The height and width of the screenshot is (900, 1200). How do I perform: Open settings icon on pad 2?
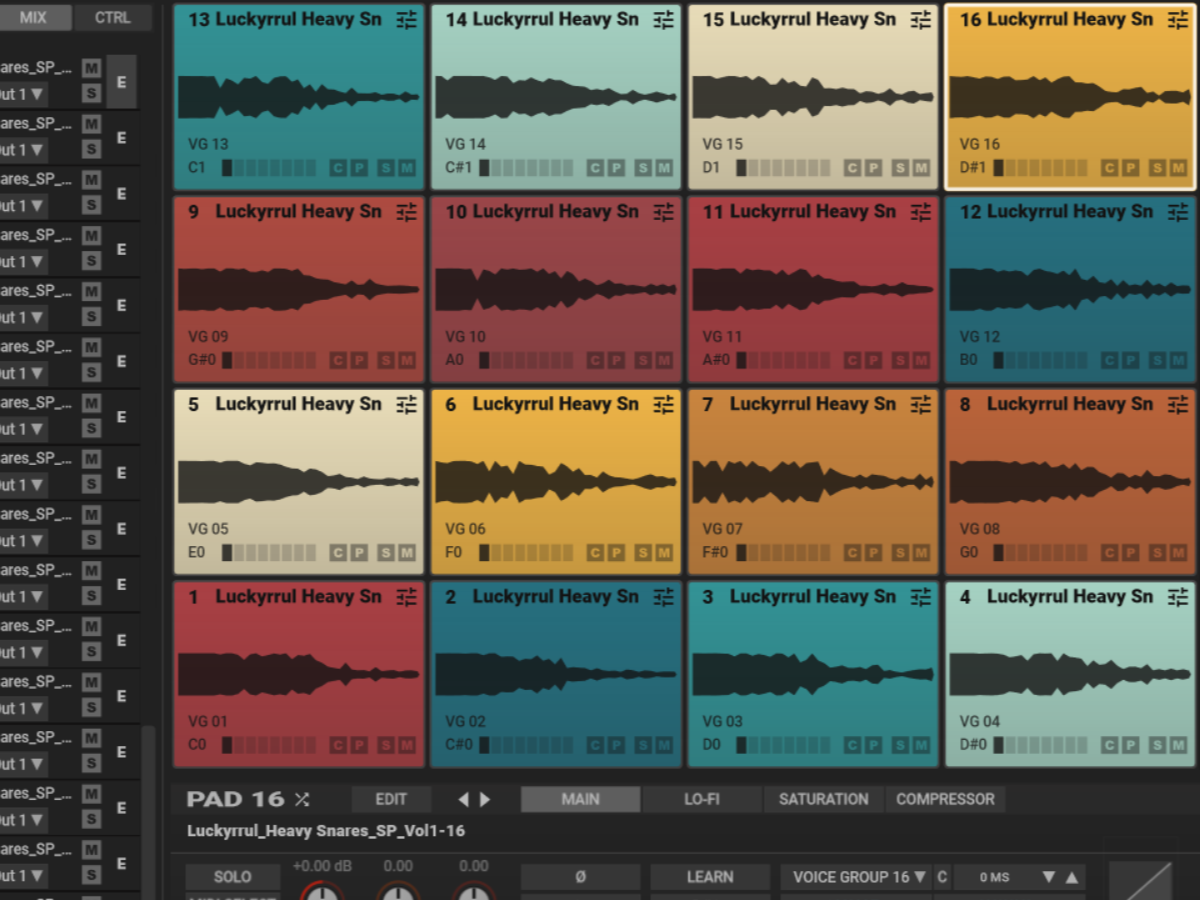pos(663,596)
